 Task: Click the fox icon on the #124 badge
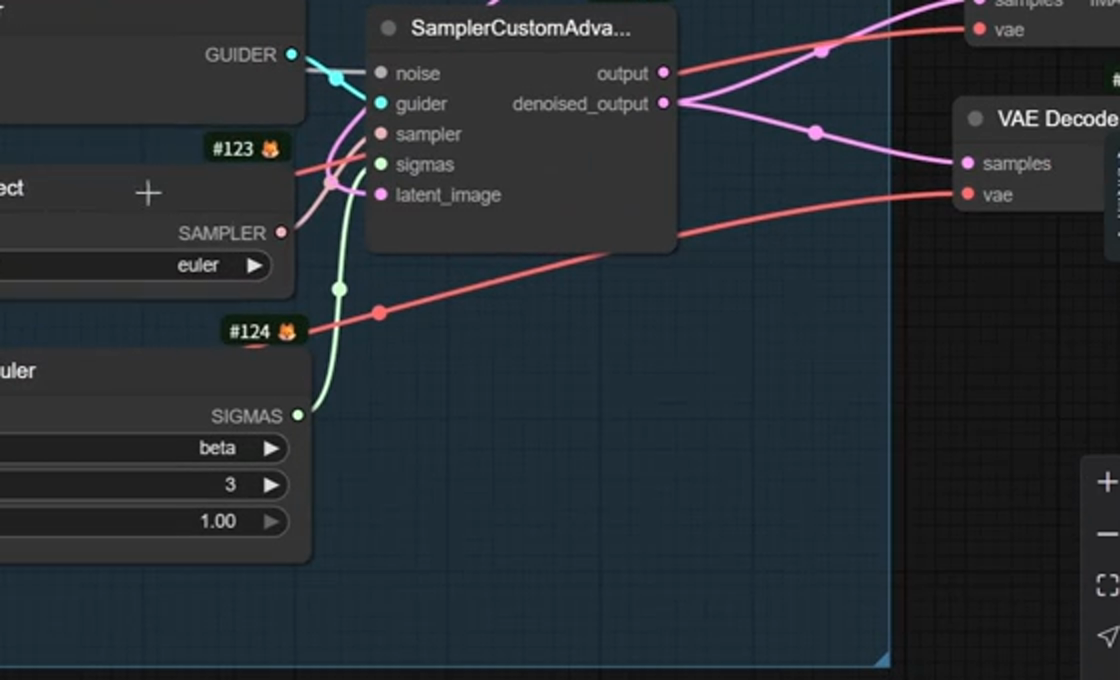pyautogui.click(x=287, y=331)
